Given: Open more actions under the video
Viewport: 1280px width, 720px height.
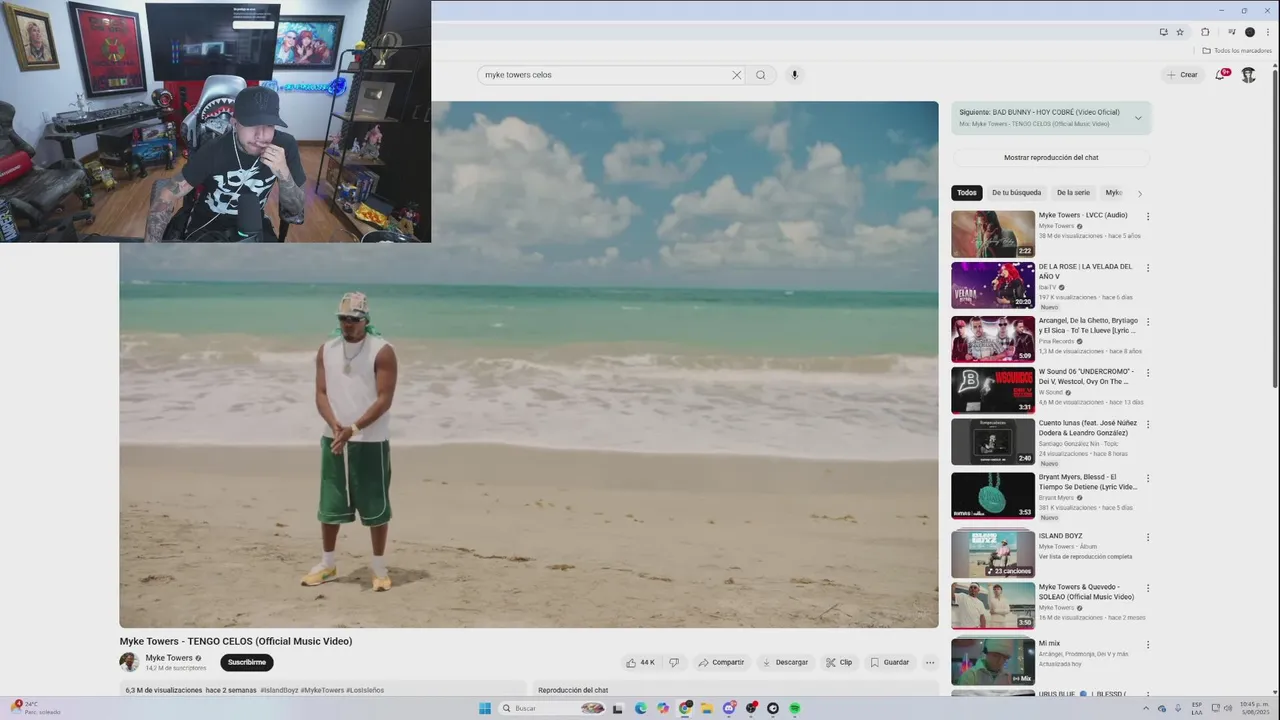Looking at the screenshot, I should tap(930, 662).
